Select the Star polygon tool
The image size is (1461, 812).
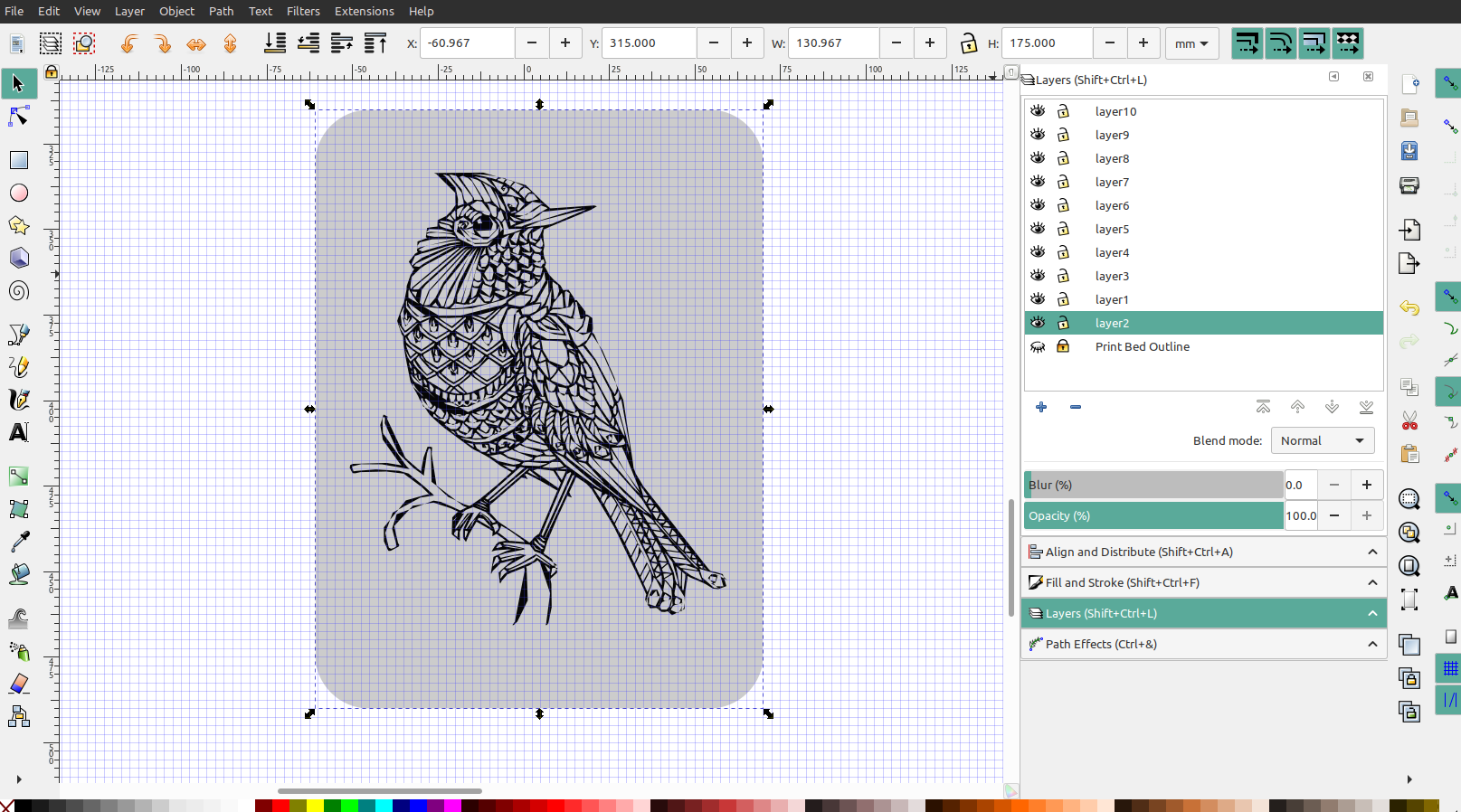click(x=18, y=225)
